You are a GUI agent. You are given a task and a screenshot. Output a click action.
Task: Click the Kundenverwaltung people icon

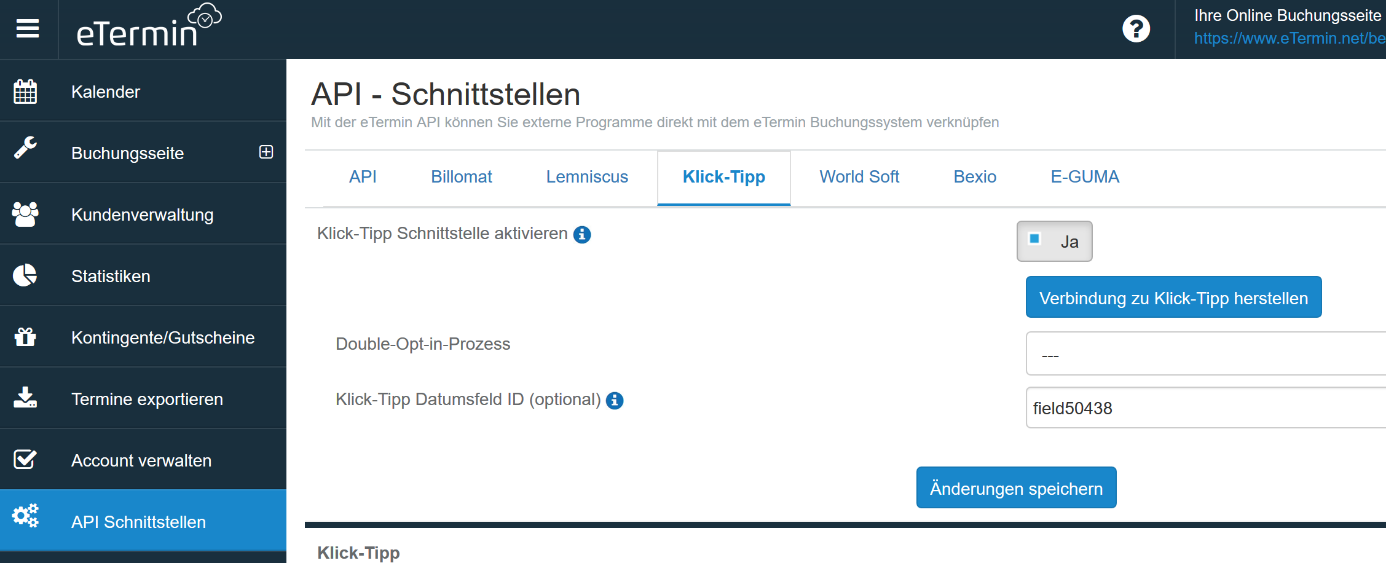tap(25, 214)
